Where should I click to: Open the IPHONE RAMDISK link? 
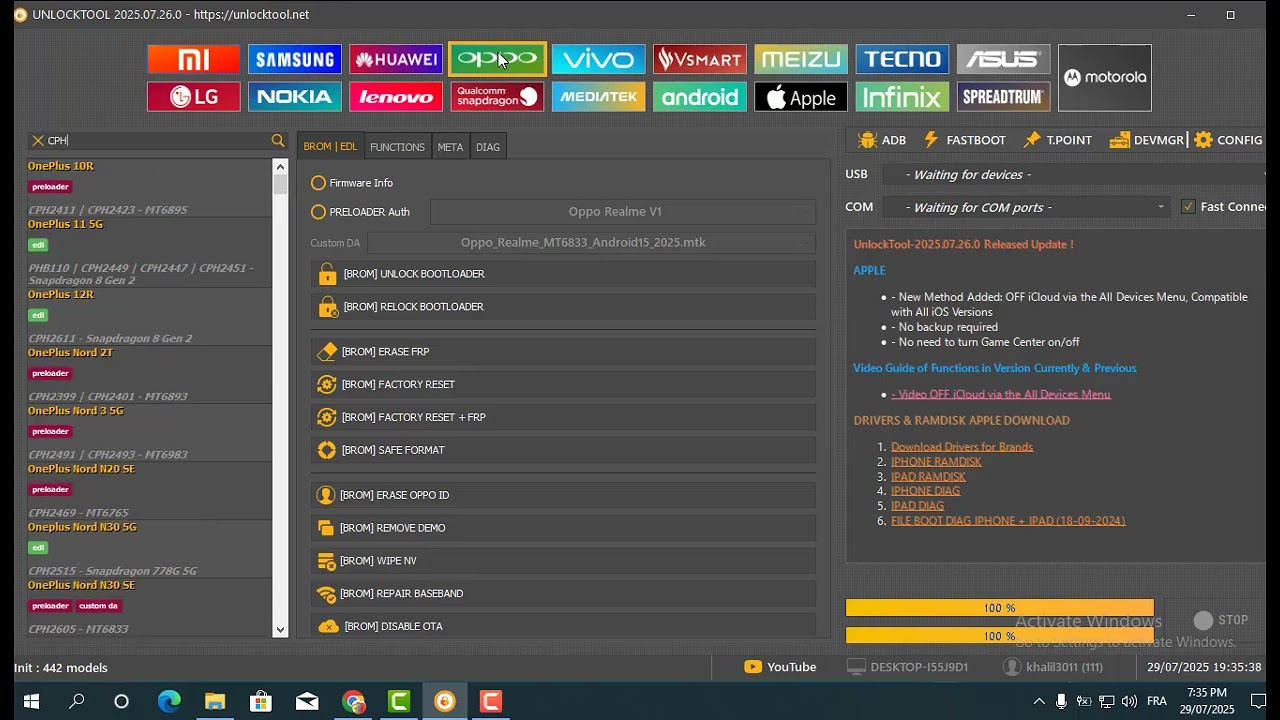[936, 462]
